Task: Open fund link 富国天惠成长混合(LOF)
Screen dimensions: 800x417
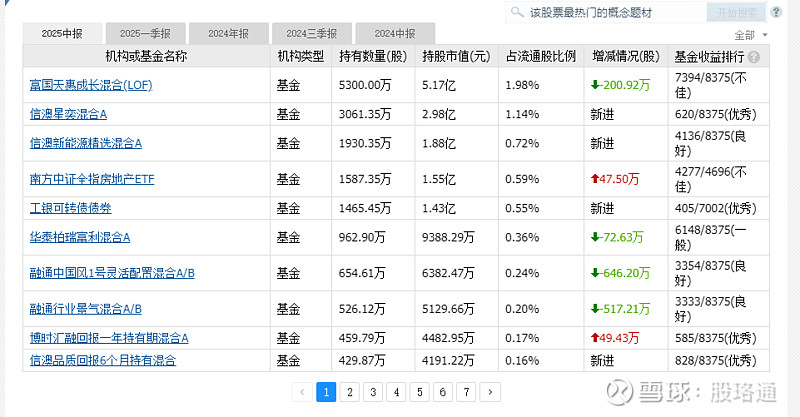Action: 91,85
